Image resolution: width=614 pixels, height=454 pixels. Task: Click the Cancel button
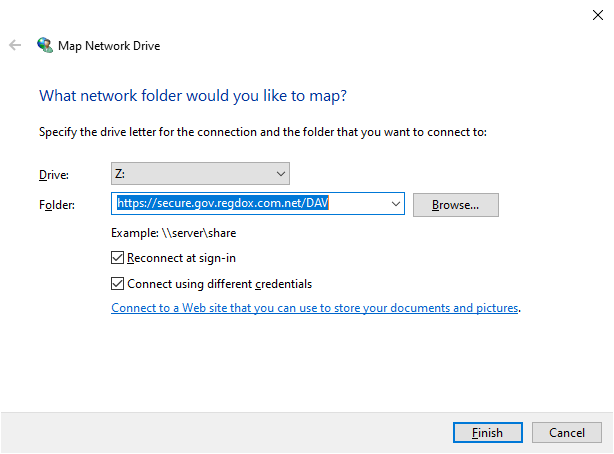pyautogui.click(x=567, y=432)
